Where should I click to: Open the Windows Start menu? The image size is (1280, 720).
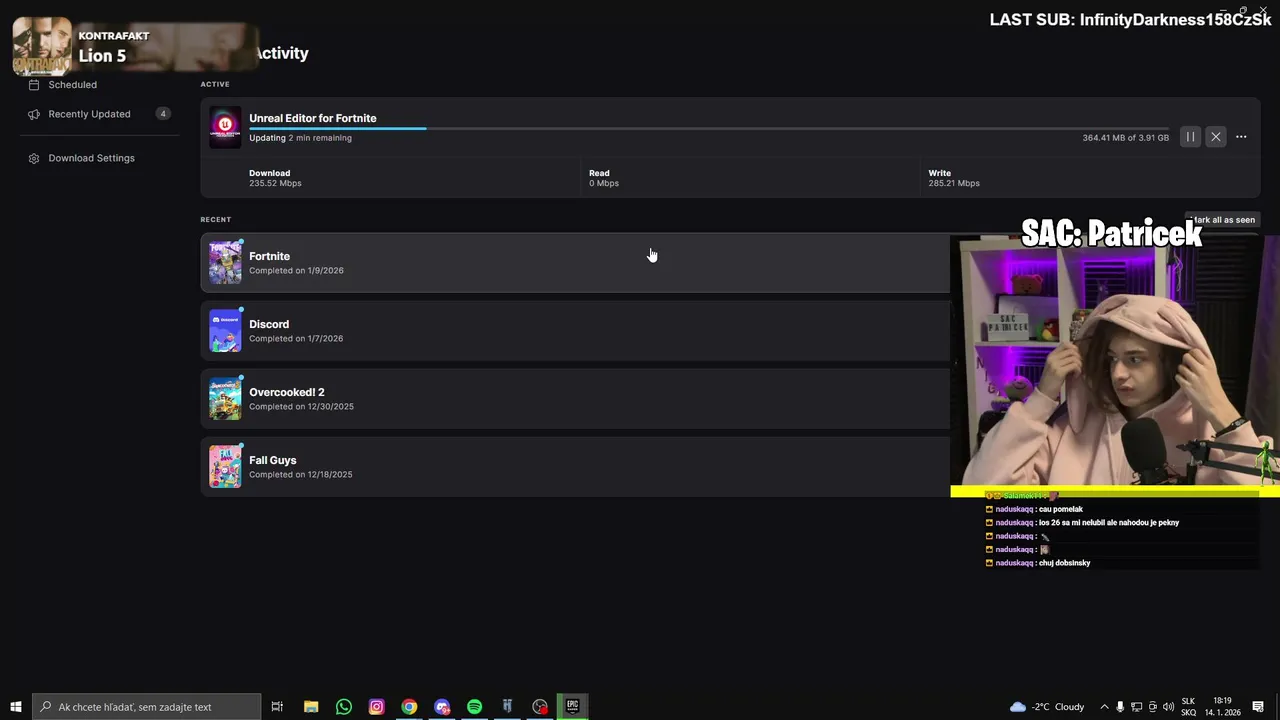16,707
